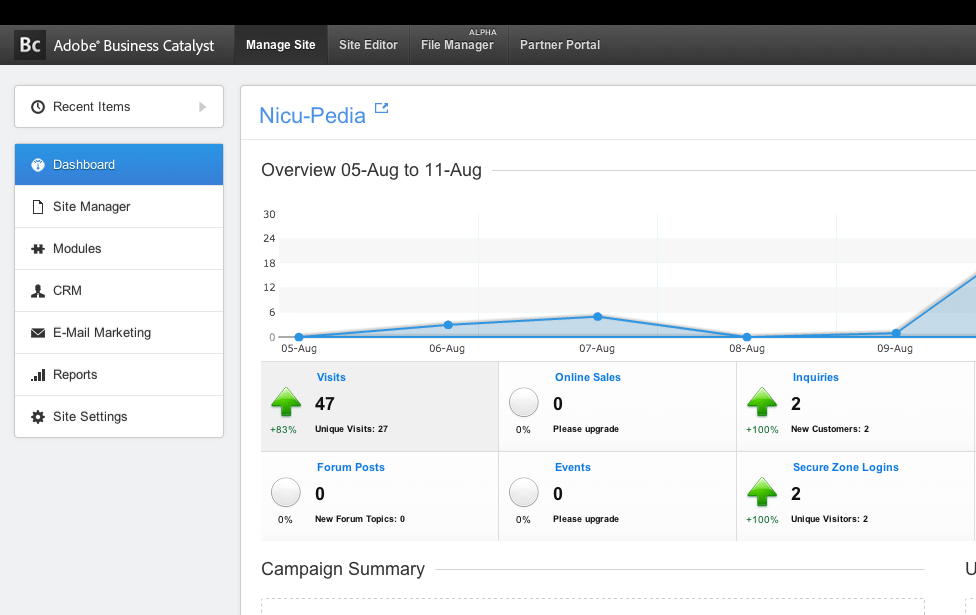
Task: Click the Recent Items clock icon
Action: click(x=38, y=107)
